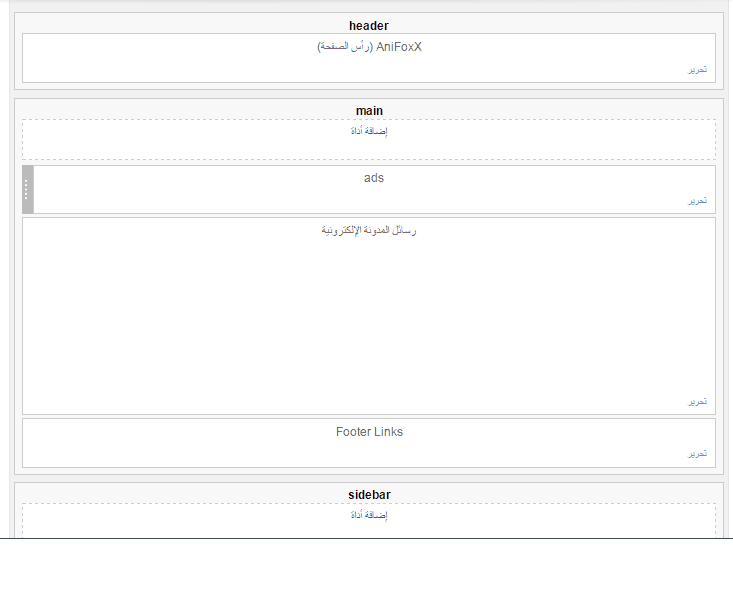The height and width of the screenshot is (595, 733).
Task: Select the ads gadget title
Action: (x=373, y=178)
